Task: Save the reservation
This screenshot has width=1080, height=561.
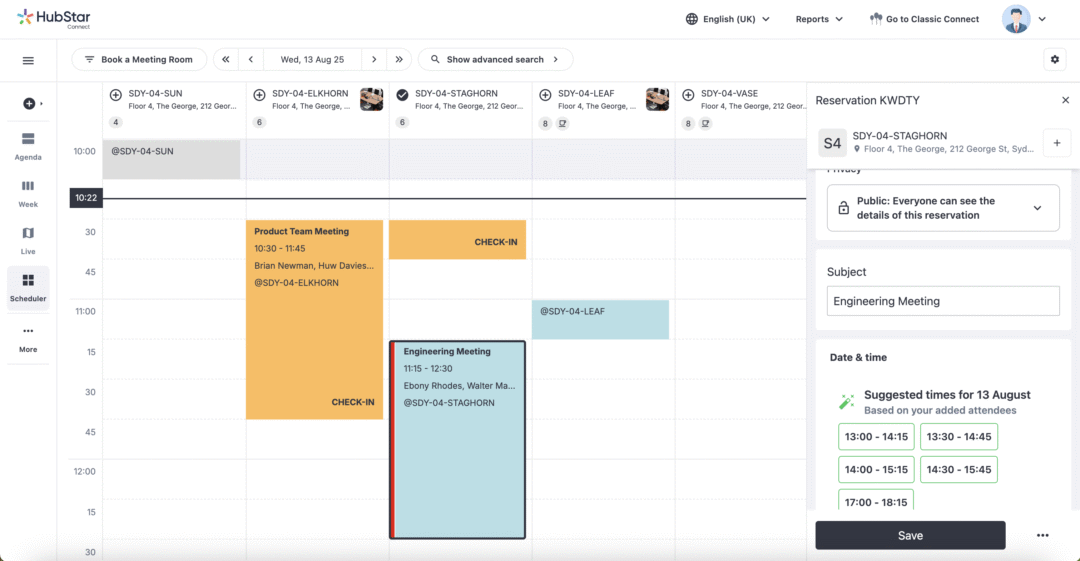Action: [910, 536]
